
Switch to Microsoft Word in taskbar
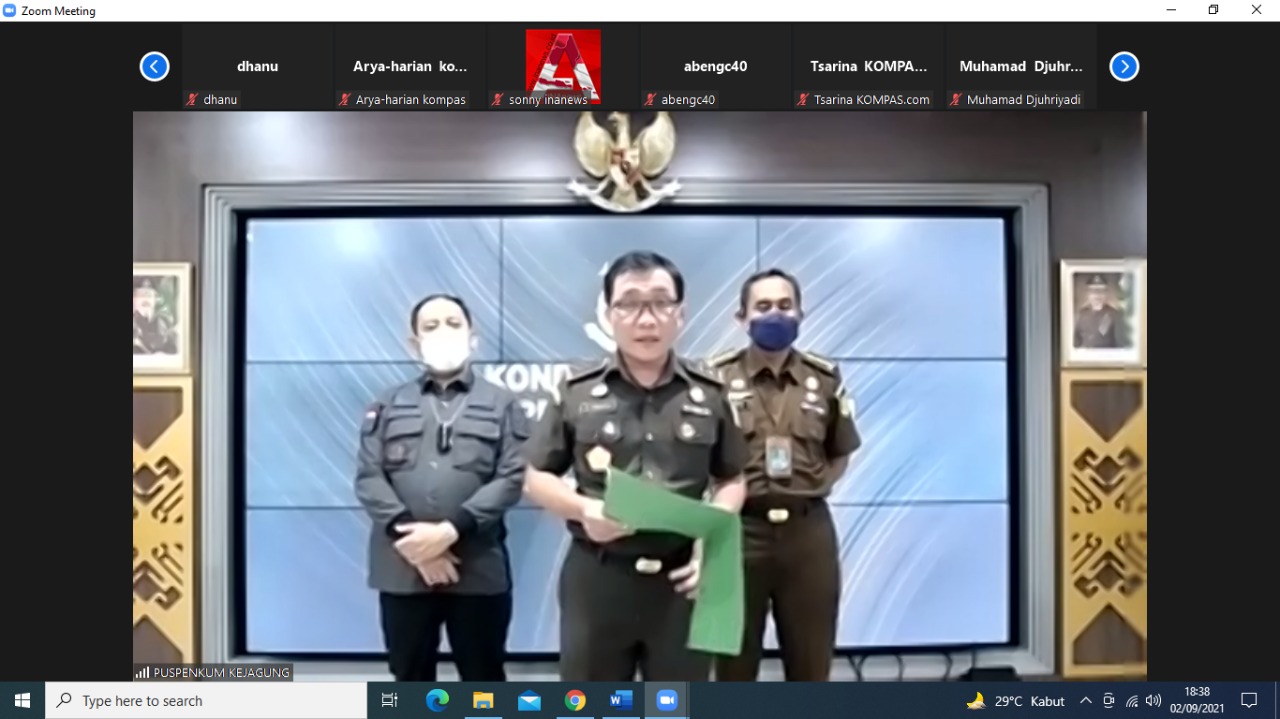[621, 701]
